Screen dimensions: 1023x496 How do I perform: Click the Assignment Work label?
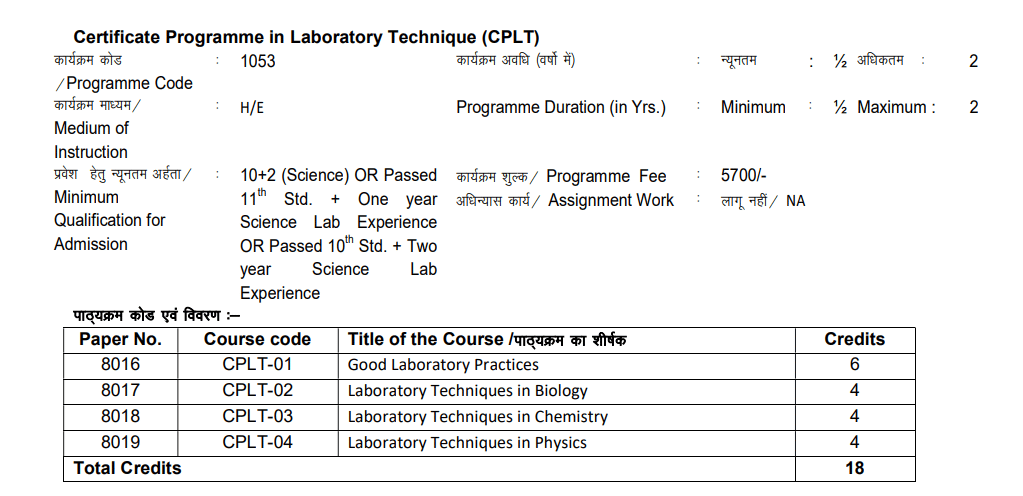tap(611, 200)
